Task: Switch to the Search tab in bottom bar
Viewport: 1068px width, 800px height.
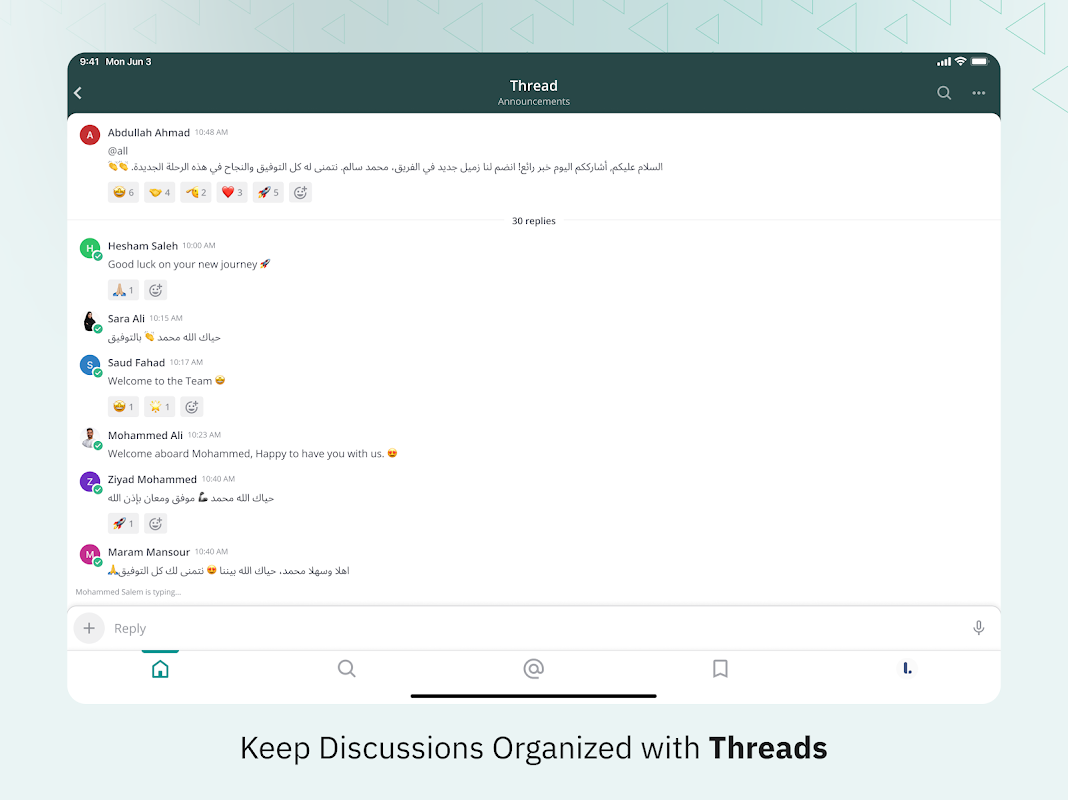Action: click(x=347, y=669)
